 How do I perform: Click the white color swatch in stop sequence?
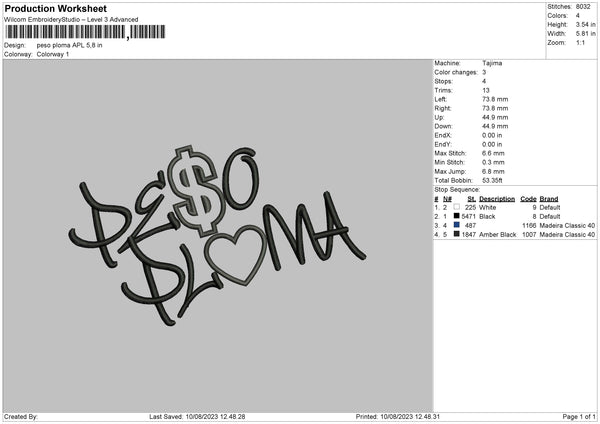coord(457,207)
